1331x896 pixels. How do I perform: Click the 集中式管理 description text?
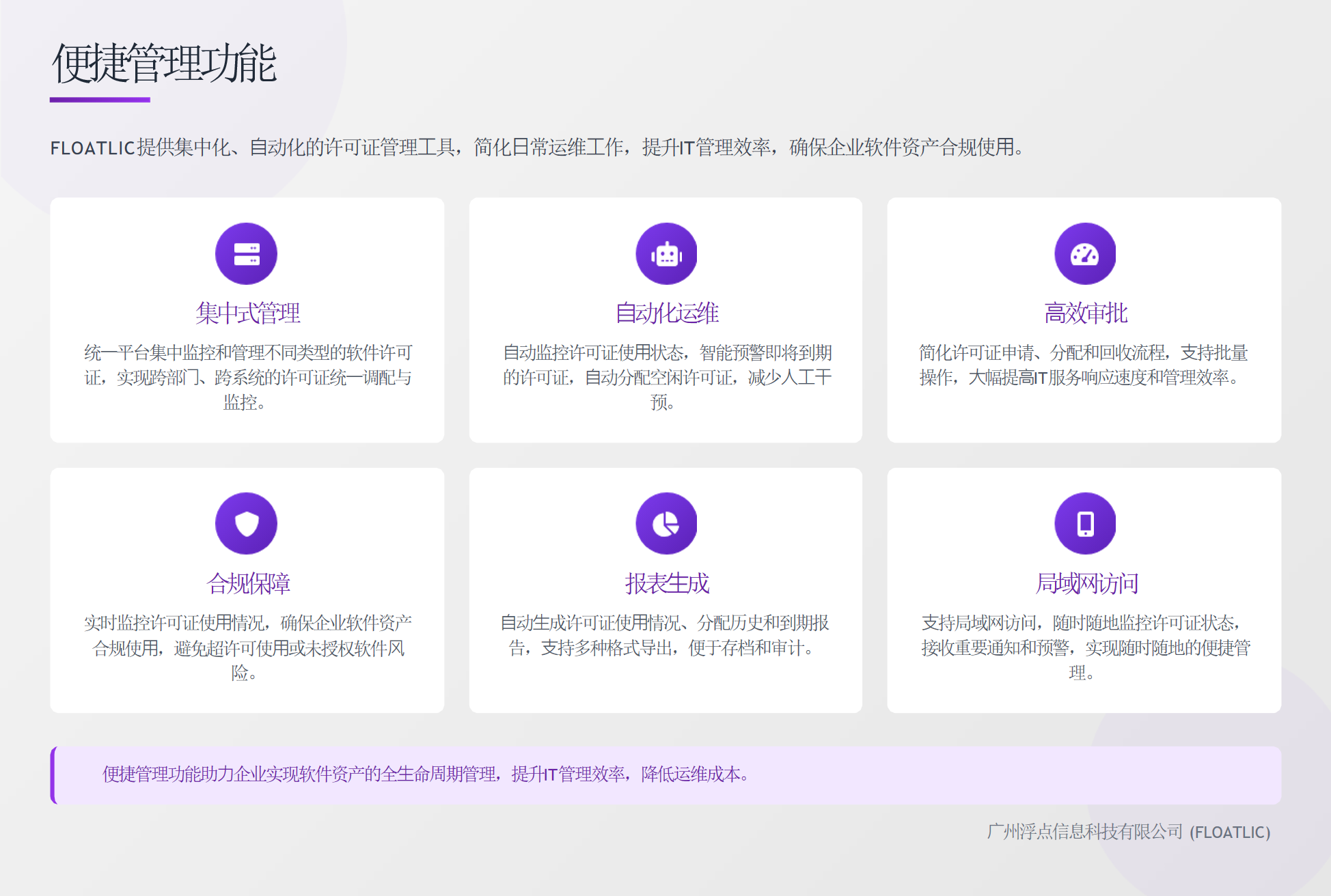[x=247, y=377]
